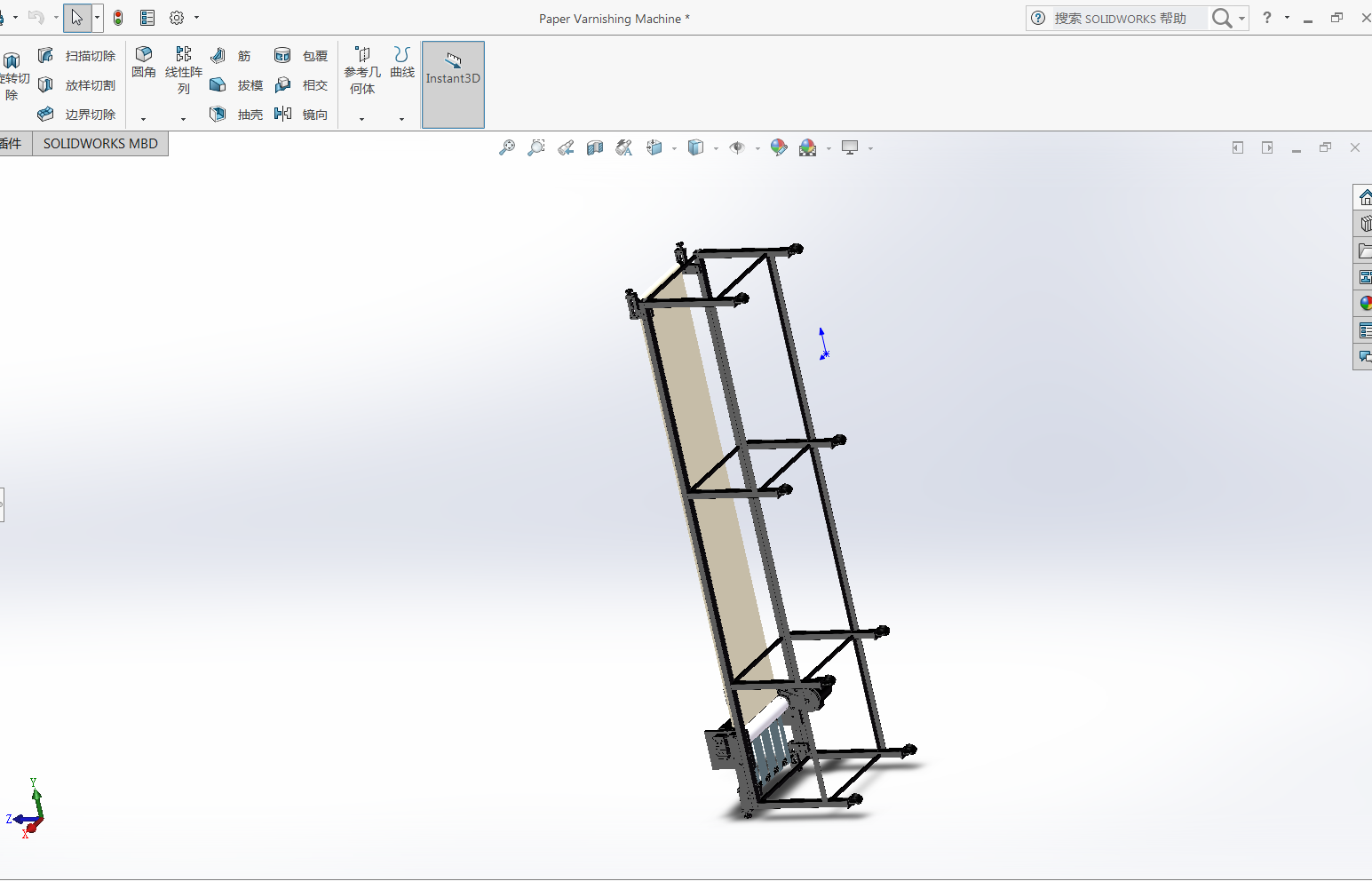The height and width of the screenshot is (881, 1372).
Task: Open the Appearances tab in task pane
Action: (x=1365, y=304)
